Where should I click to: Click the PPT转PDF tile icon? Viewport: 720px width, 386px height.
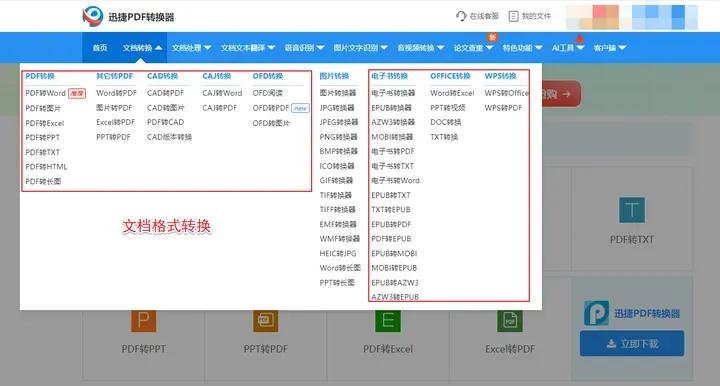coord(265,320)
